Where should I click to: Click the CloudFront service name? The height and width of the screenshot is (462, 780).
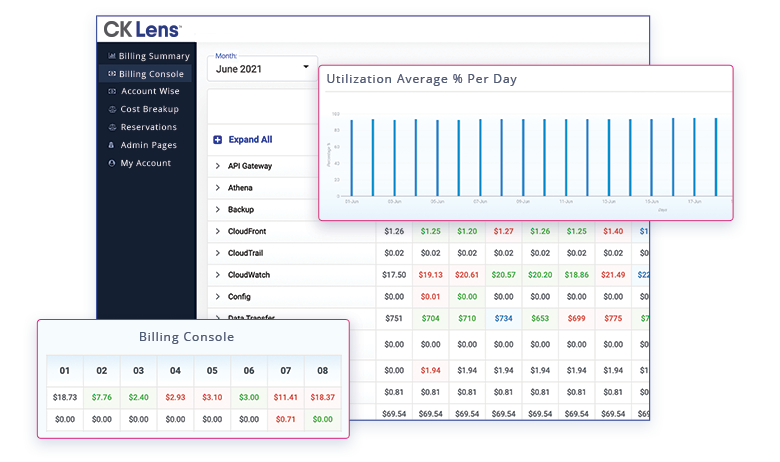[247, 231]
